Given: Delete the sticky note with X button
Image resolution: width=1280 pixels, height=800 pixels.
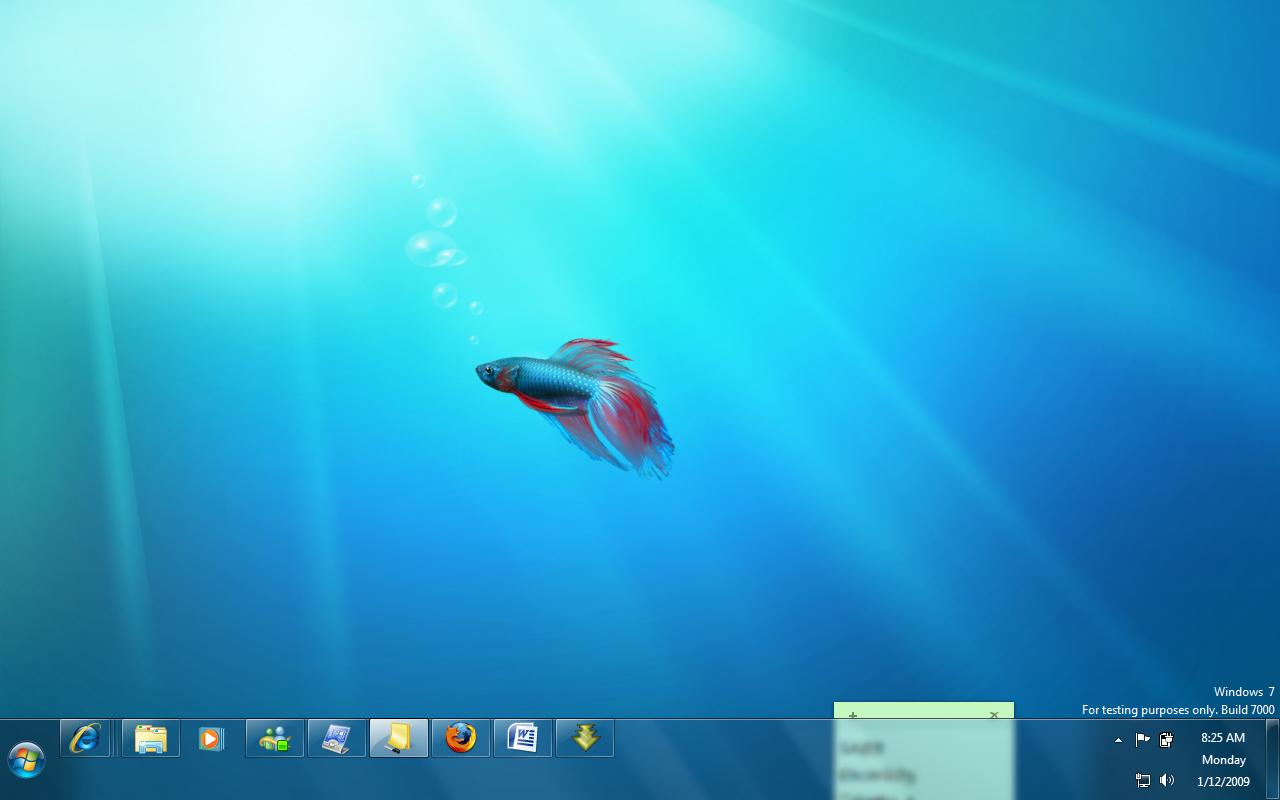Looking at the screenshot, I should (x=994, y=715).
